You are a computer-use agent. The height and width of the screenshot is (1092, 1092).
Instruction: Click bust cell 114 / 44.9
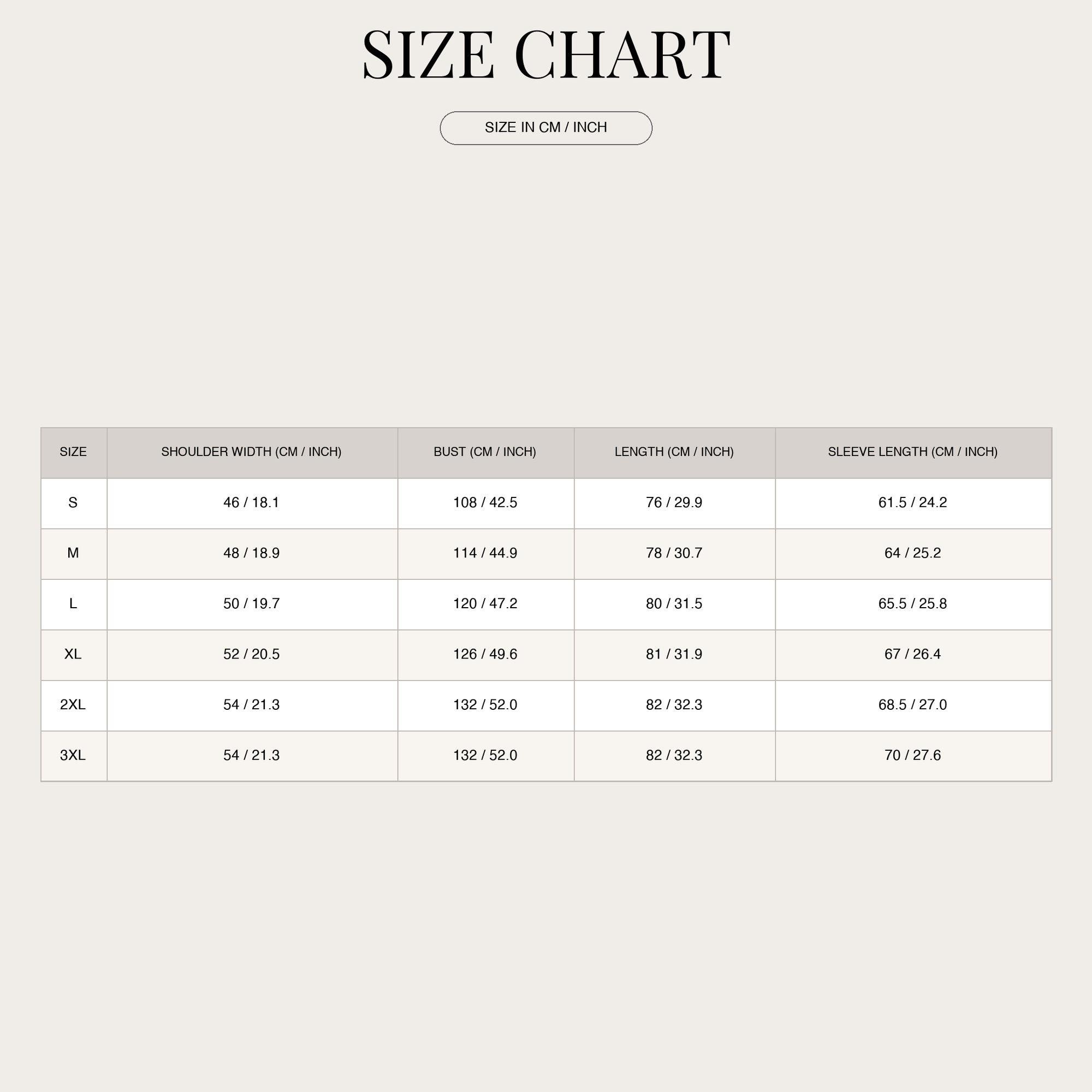pos(485,553)
